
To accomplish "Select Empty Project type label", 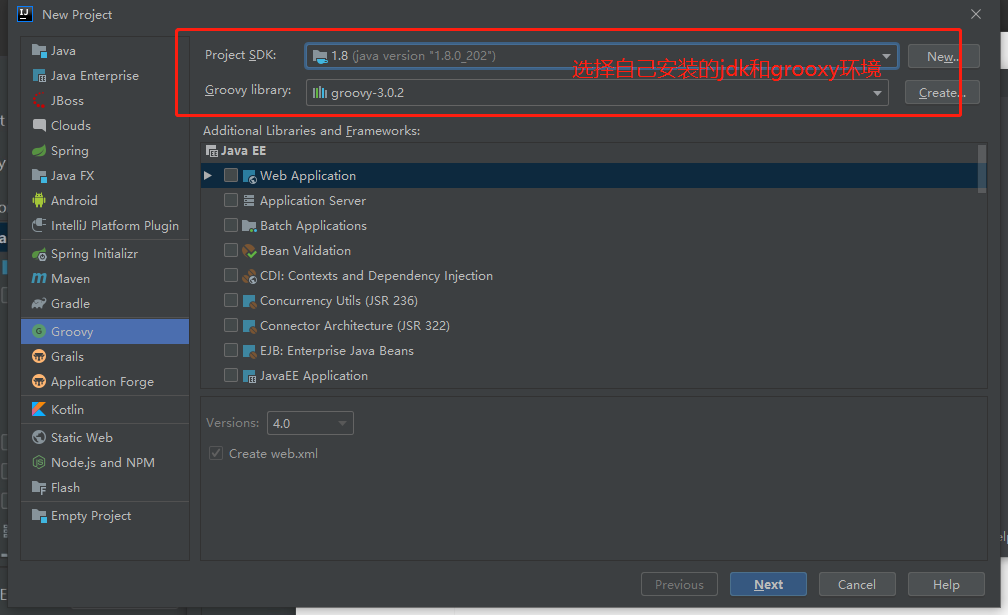I will [x=91, y=516].
